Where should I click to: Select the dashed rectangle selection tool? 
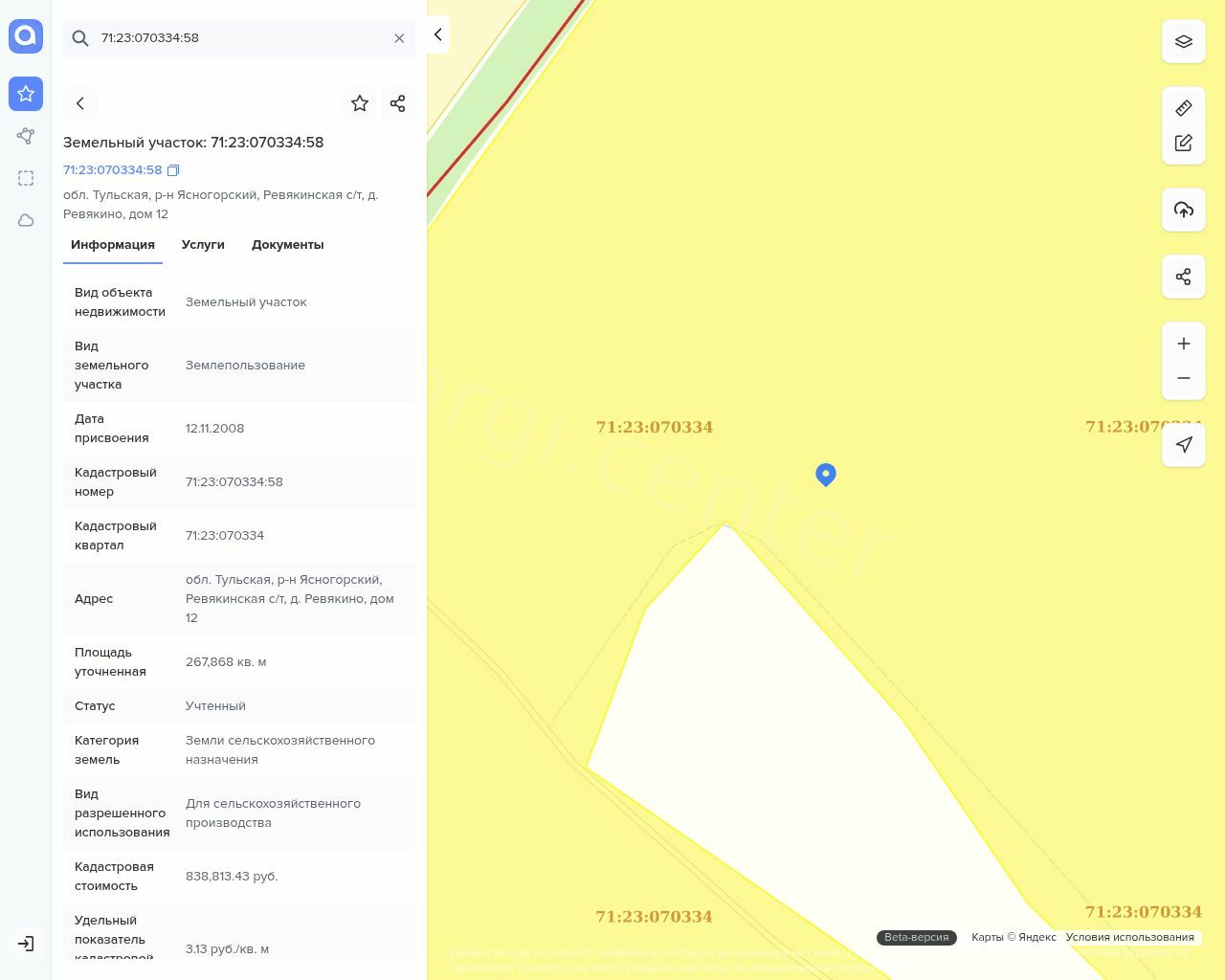[26, 178]
